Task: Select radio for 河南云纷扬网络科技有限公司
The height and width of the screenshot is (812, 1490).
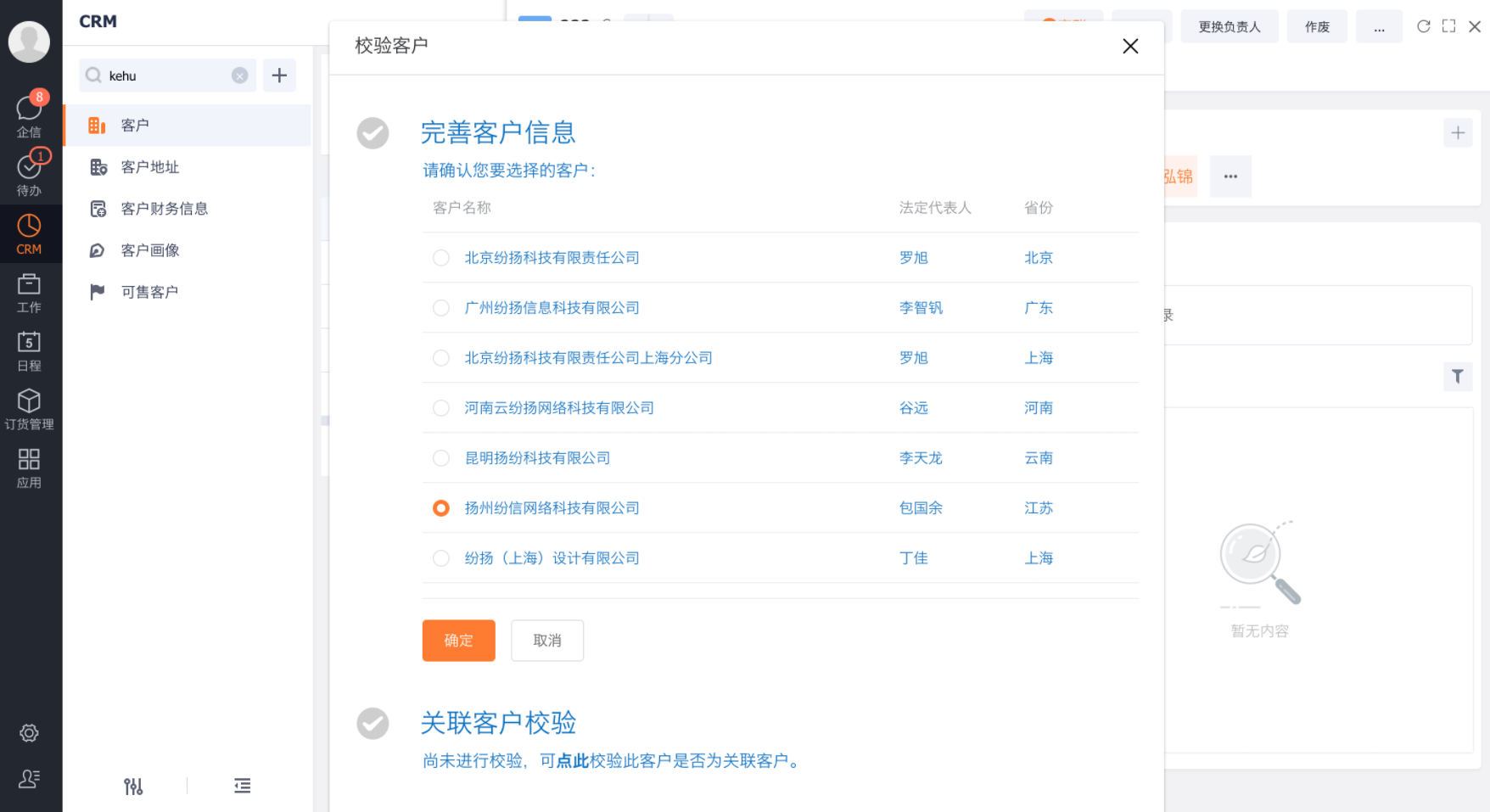Action: [441, 408]
